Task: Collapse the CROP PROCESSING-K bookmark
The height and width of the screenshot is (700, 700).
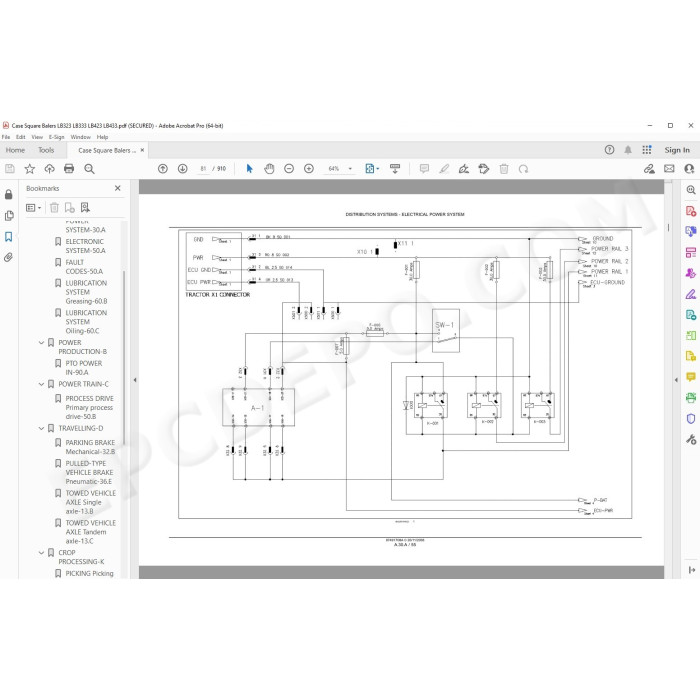Action: tap(42, 553)
